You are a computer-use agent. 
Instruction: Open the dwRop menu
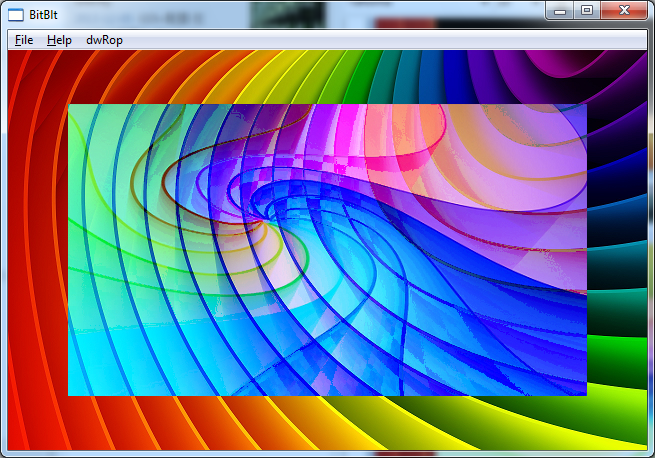(104, 40)
